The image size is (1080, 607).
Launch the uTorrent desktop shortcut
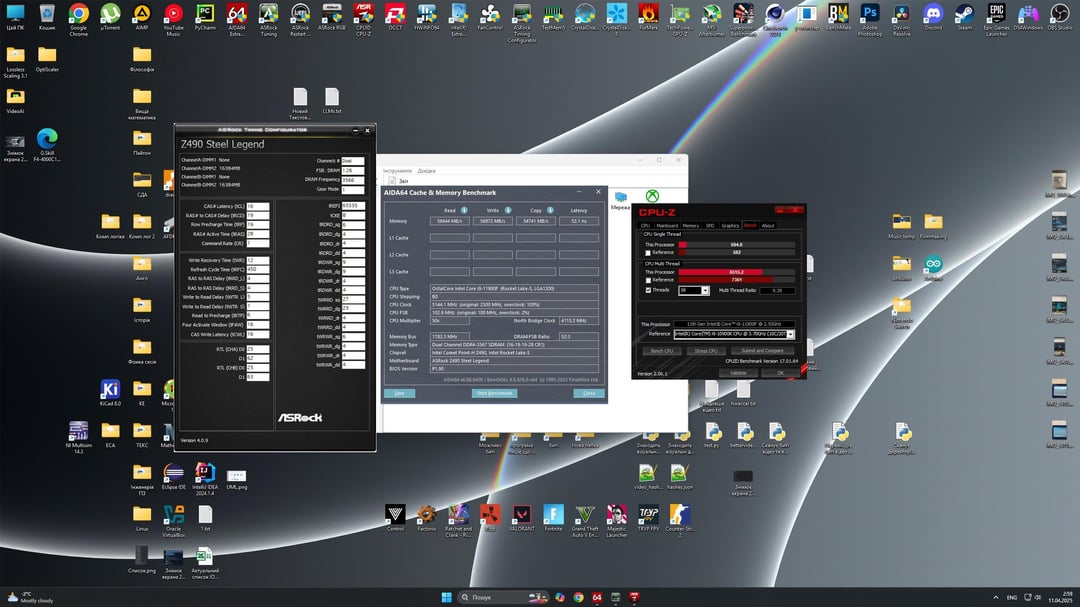[x=110, y=17]
